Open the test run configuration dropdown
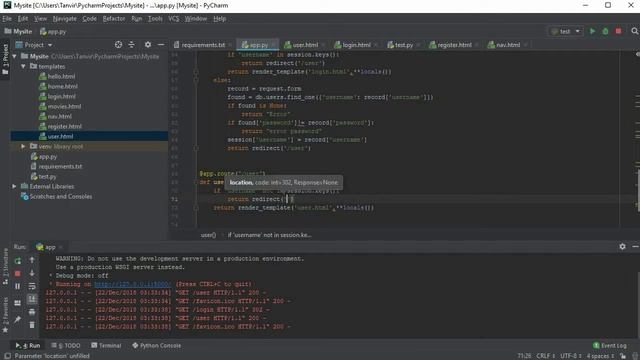 (565, 31)
